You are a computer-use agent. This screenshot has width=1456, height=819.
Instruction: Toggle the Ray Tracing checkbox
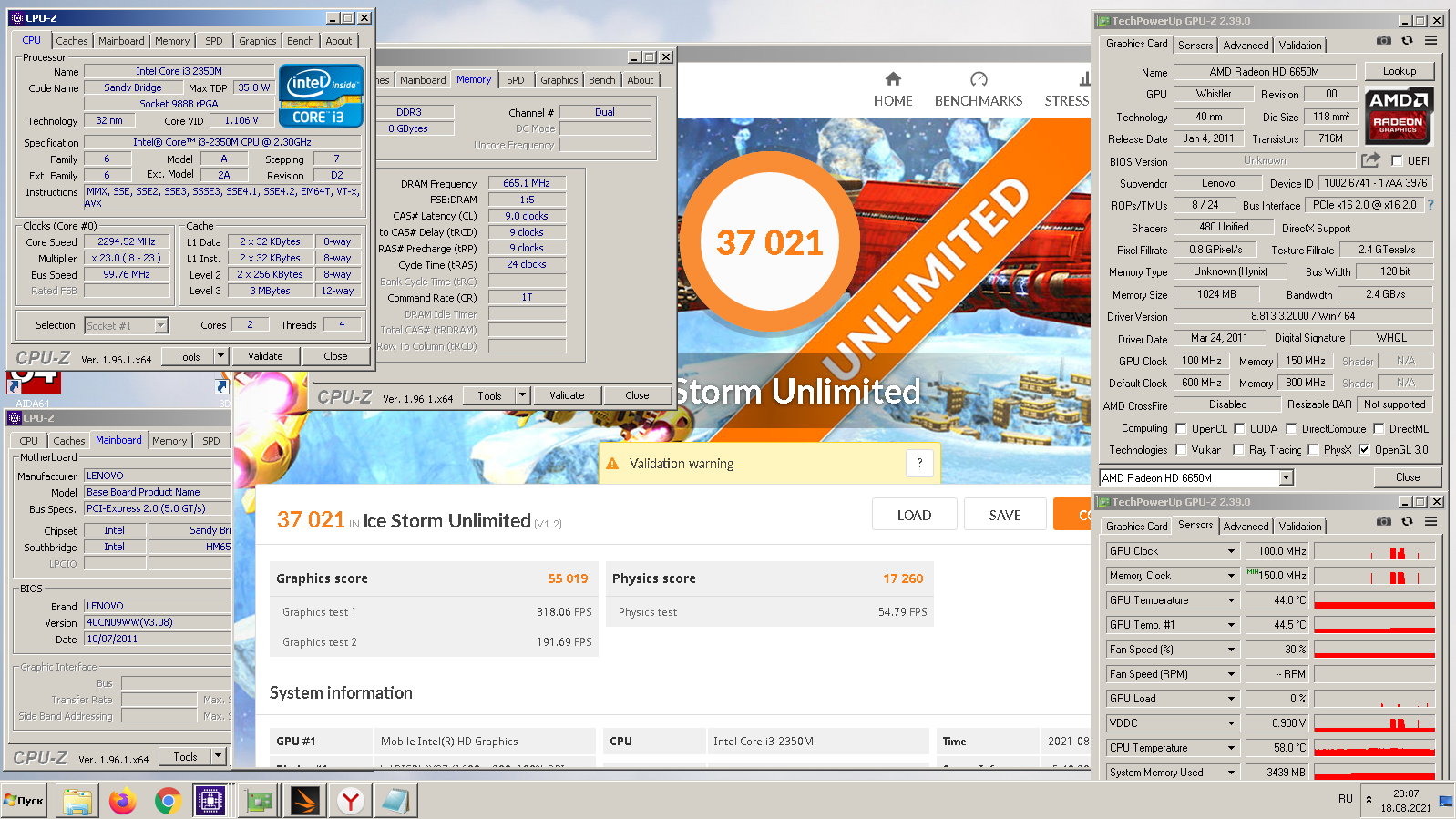(1238, 449)
